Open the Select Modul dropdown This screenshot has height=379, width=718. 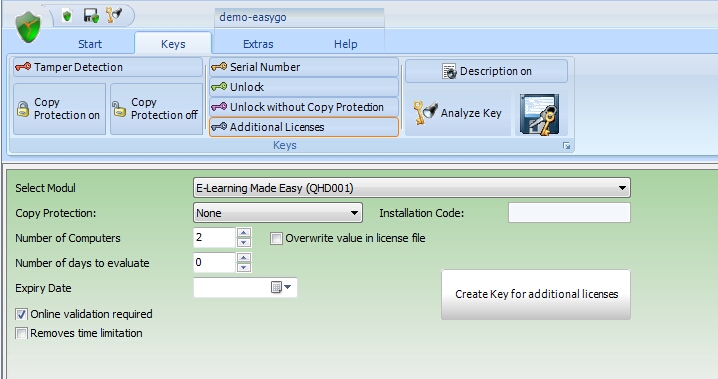click(x=412, y=188)
